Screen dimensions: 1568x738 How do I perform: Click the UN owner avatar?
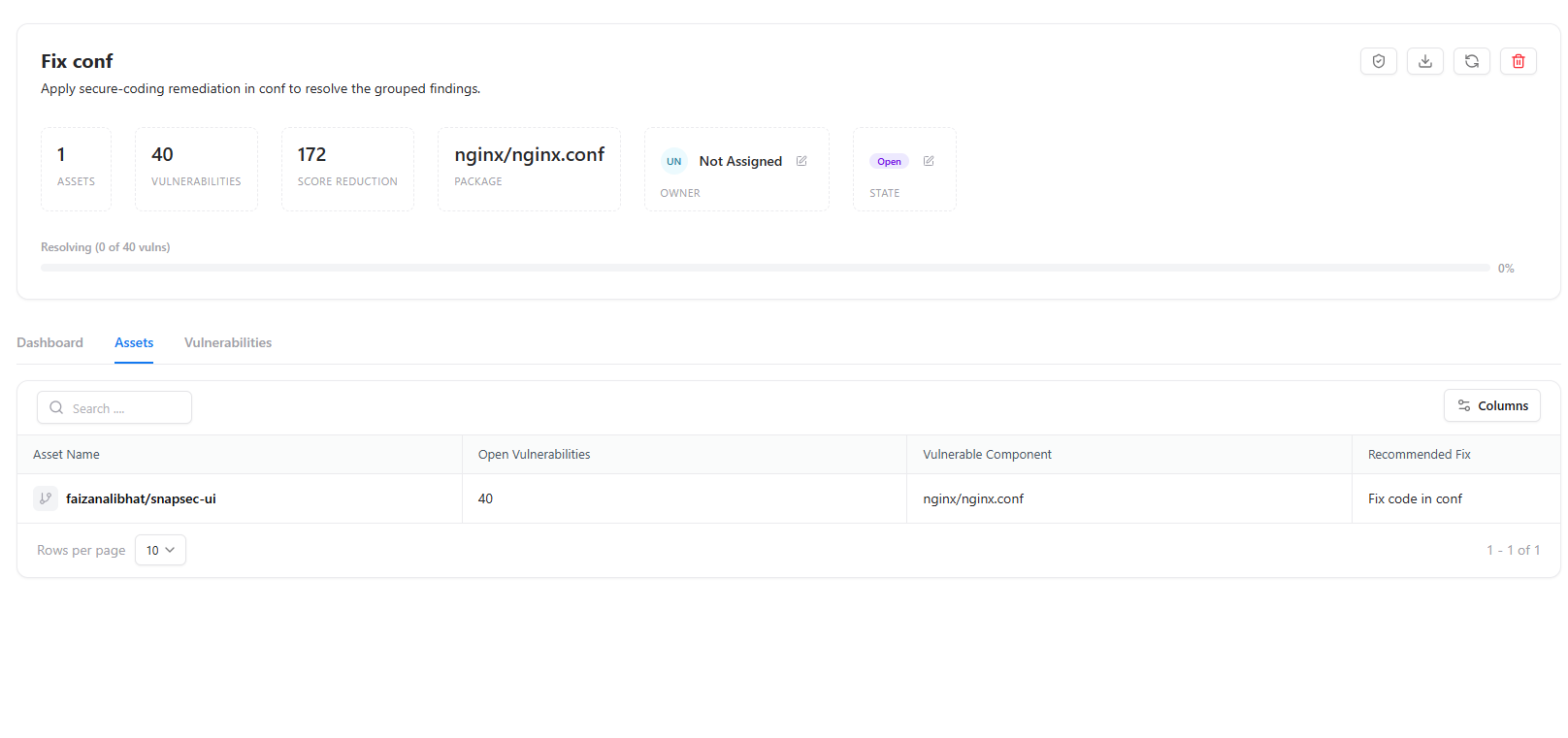tap(673, 161)
